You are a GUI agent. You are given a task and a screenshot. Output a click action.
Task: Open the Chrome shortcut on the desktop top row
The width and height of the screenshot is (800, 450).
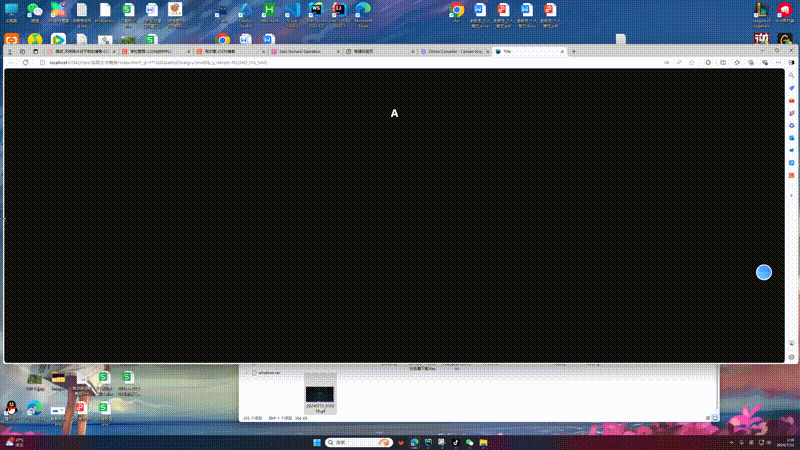(457, 12)
